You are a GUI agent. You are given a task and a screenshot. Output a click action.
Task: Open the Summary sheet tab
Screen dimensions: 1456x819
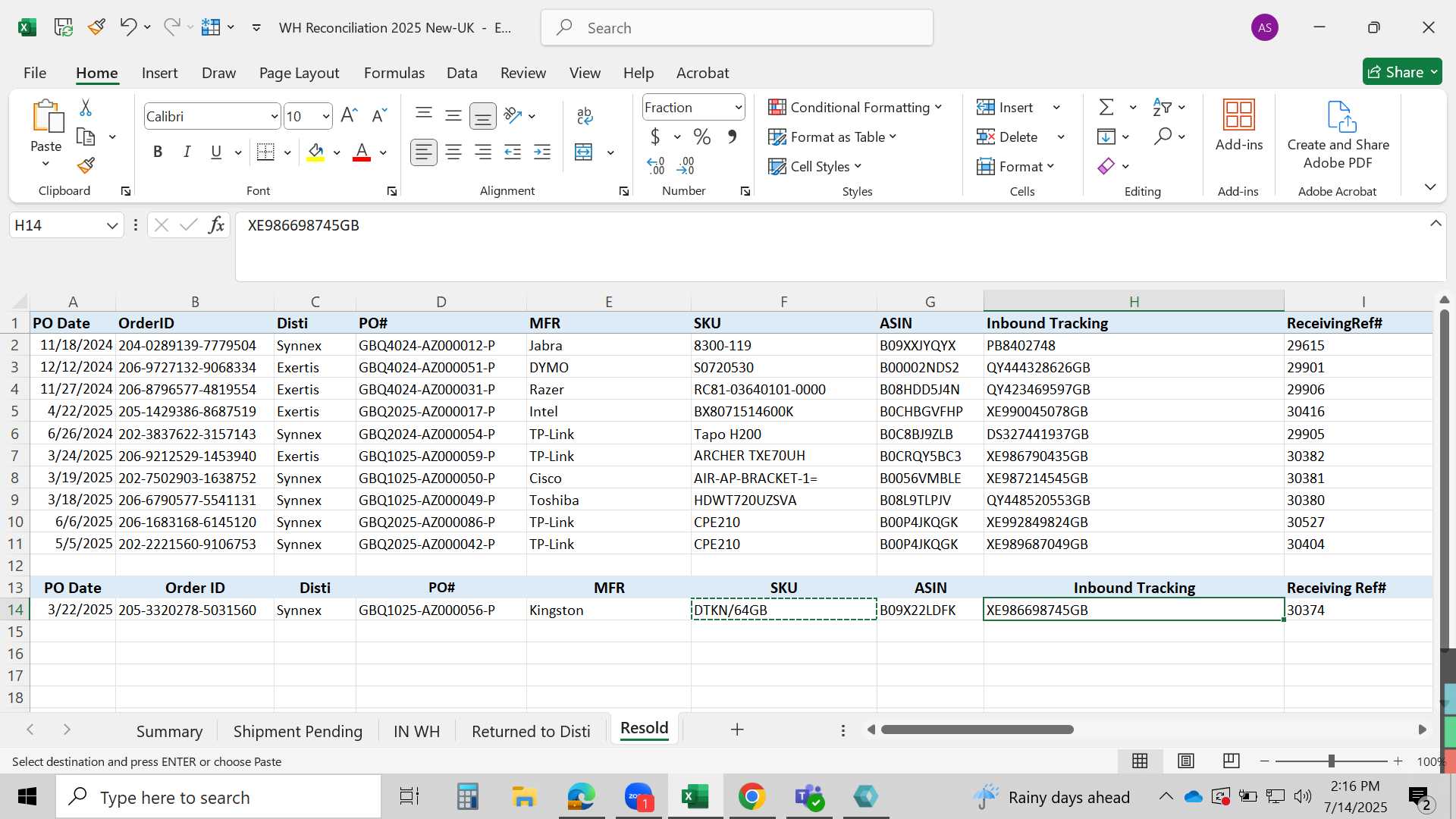pyautogui.click(x=169, y=731)
